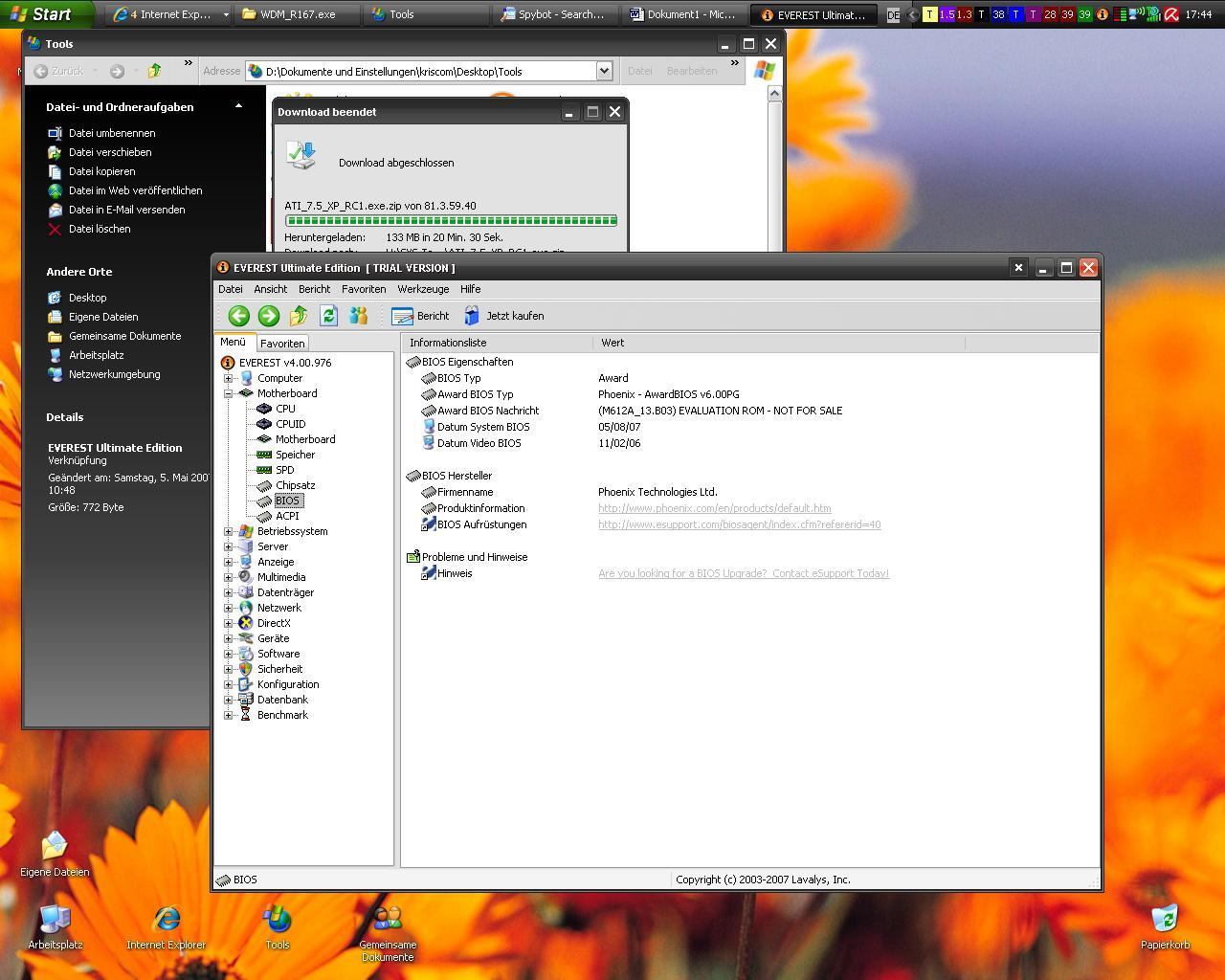Select Gemeinsame Dokumente desktop icon

[x=388, y=933]
